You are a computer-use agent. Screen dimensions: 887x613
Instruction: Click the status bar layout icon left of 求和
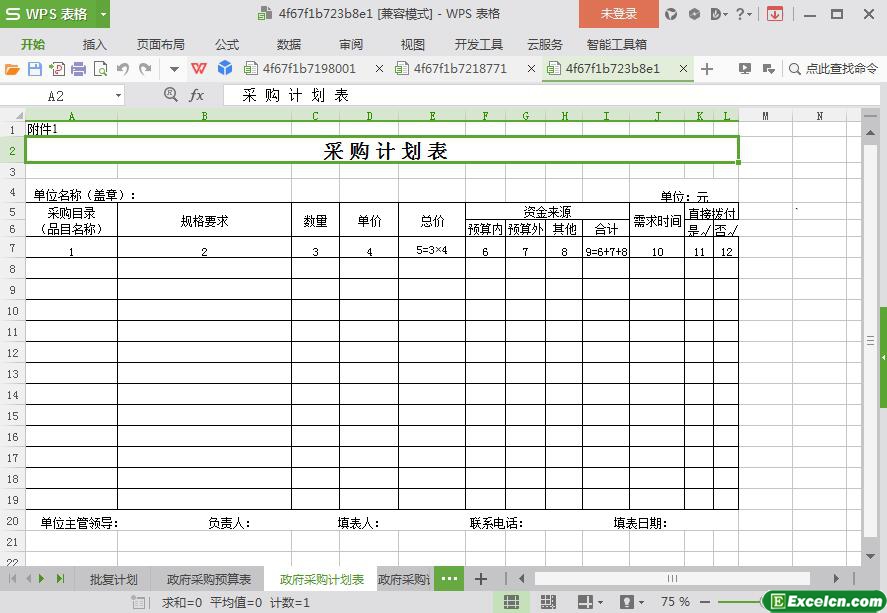coord(138,602)
